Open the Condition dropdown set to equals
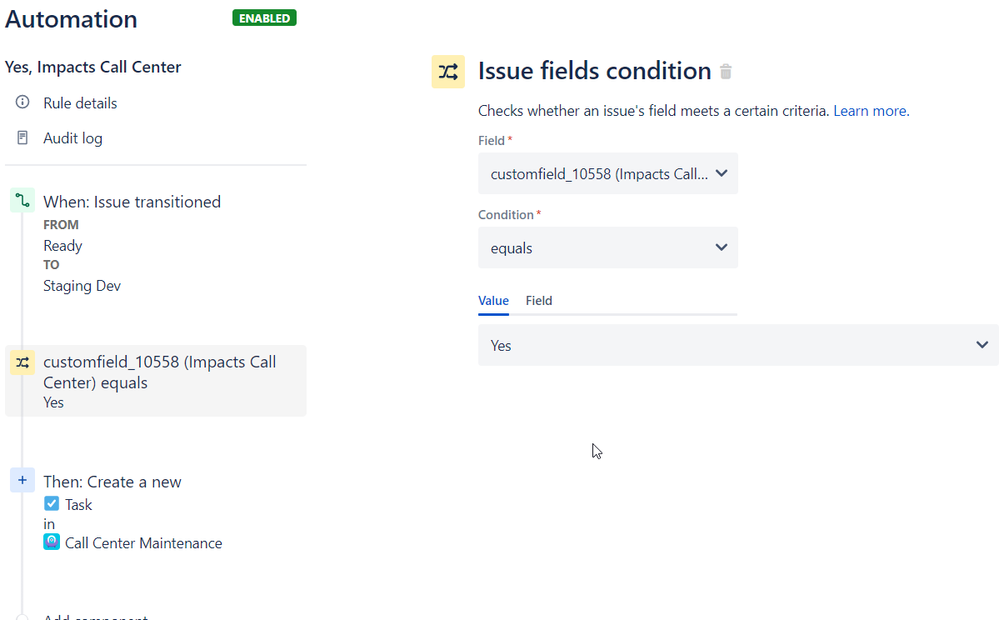 [x=607, y=247]
